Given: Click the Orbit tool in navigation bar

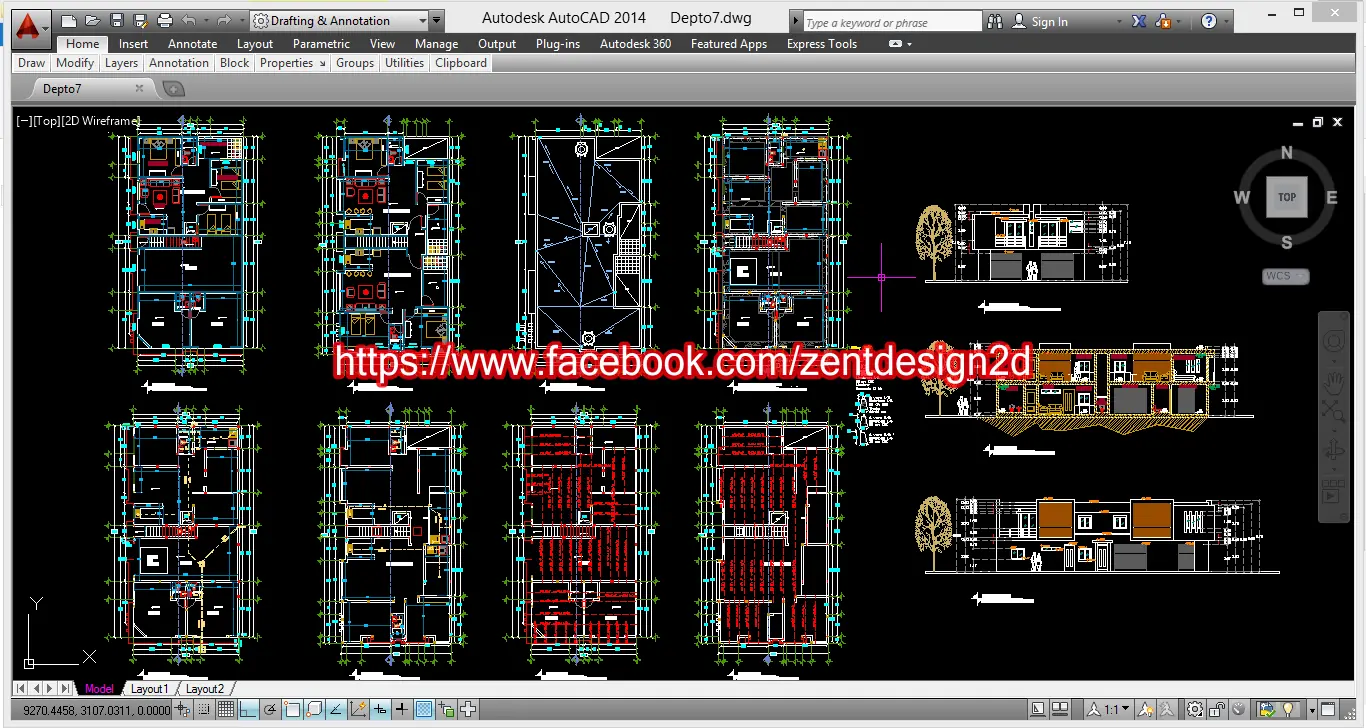Looking at the screenshot, I should click(x=1333, y=450).
